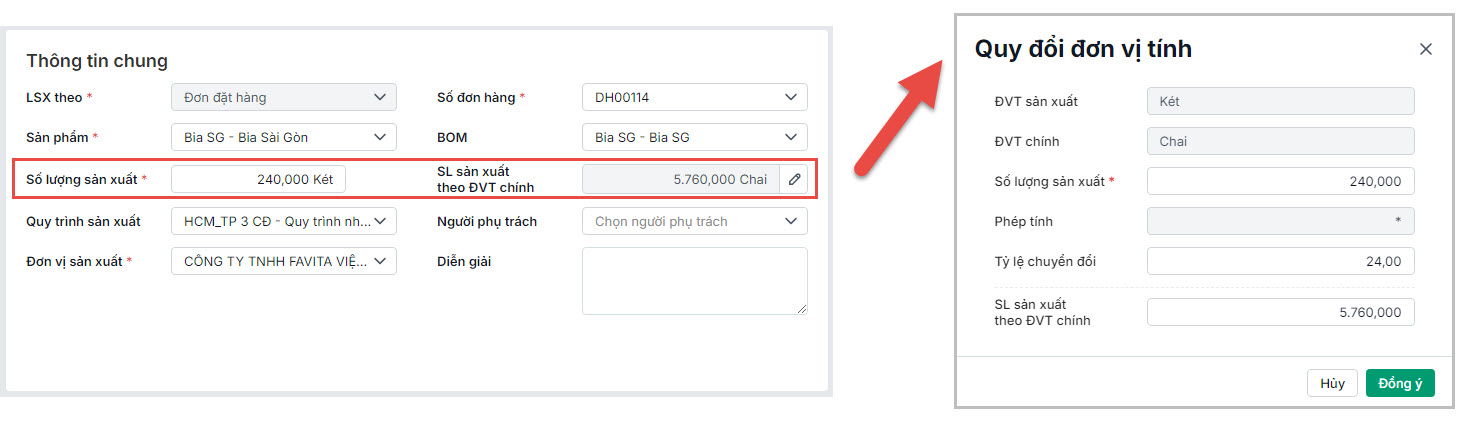Close the Quy đổi đơn vị tính dialog
This screenshot has width=1478, height=426.
pos(1426,49)
